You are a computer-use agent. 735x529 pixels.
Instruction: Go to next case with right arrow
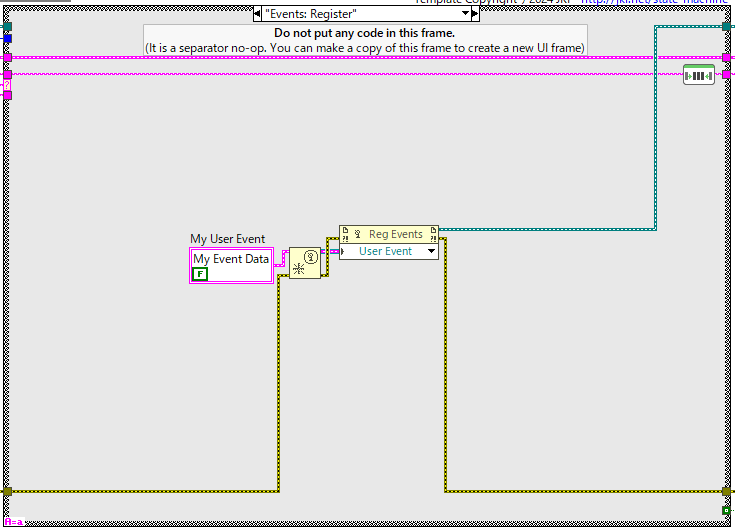(475, 14)
